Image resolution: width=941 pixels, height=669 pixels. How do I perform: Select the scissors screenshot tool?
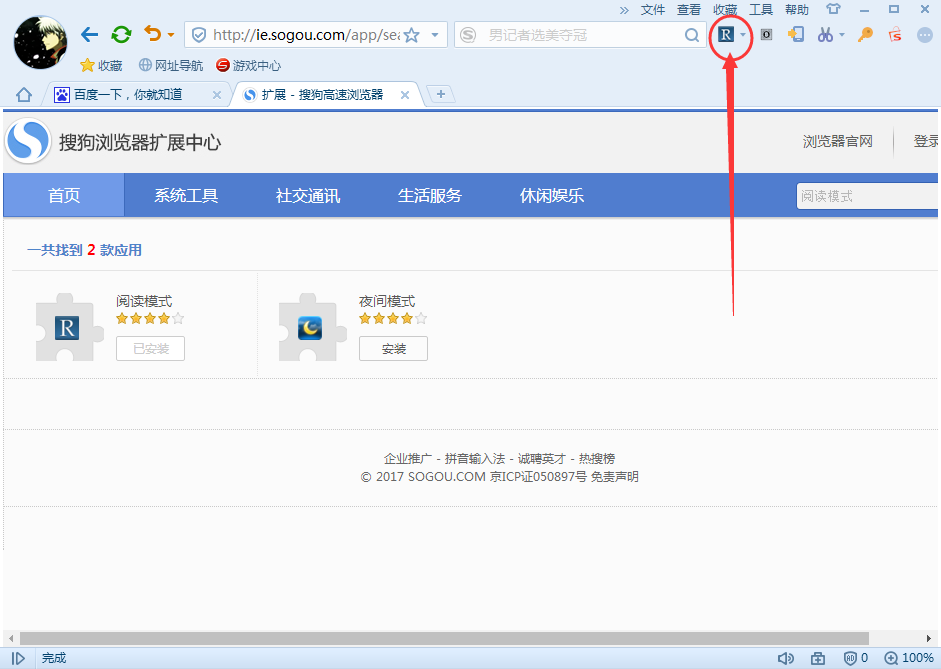pos(826,34)
